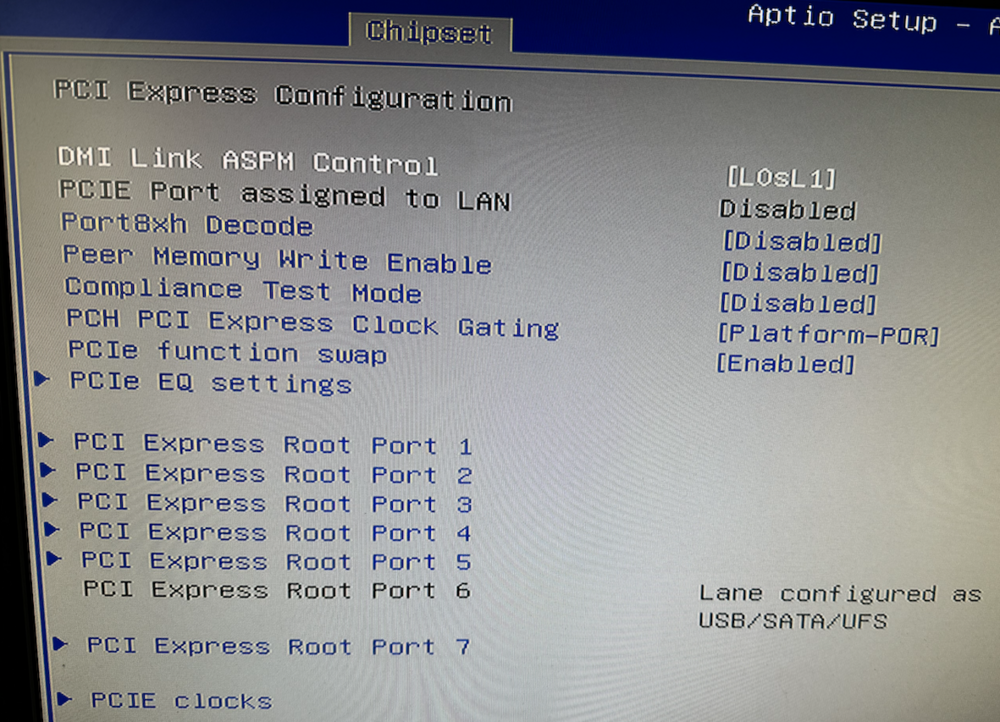Open PCI Express Root Port 2
The width and height of the screenshot is (1000, 722).
click(274, 473)
